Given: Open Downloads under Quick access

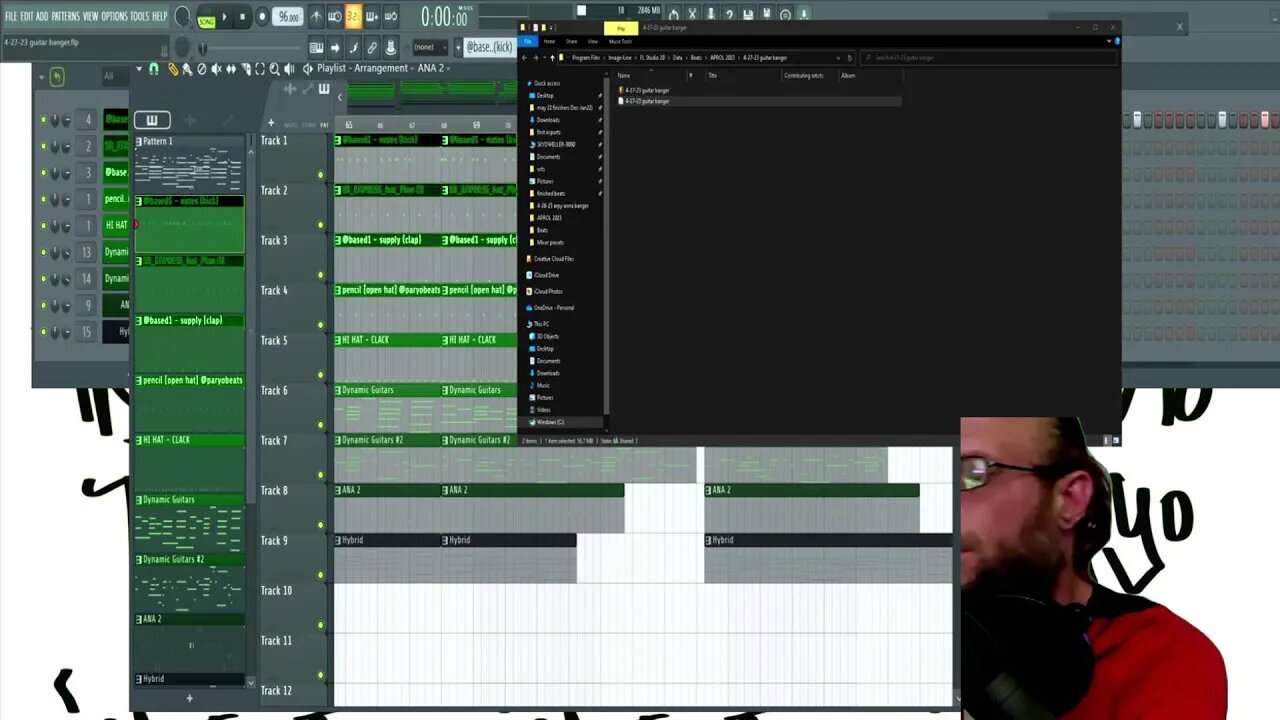Looking at the screenshot, I should (x=548, y=120).
